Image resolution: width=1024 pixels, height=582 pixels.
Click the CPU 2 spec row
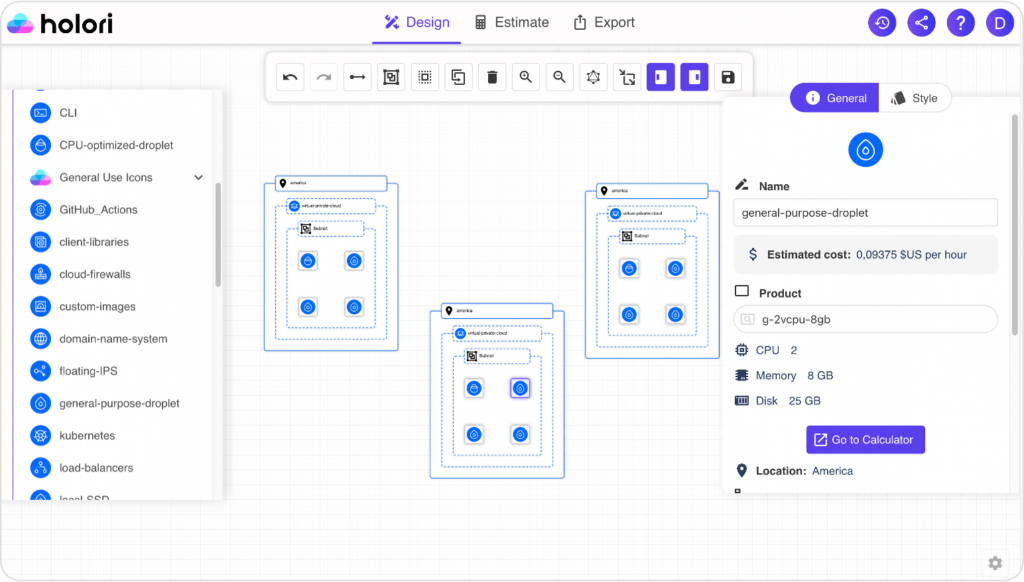766,350
